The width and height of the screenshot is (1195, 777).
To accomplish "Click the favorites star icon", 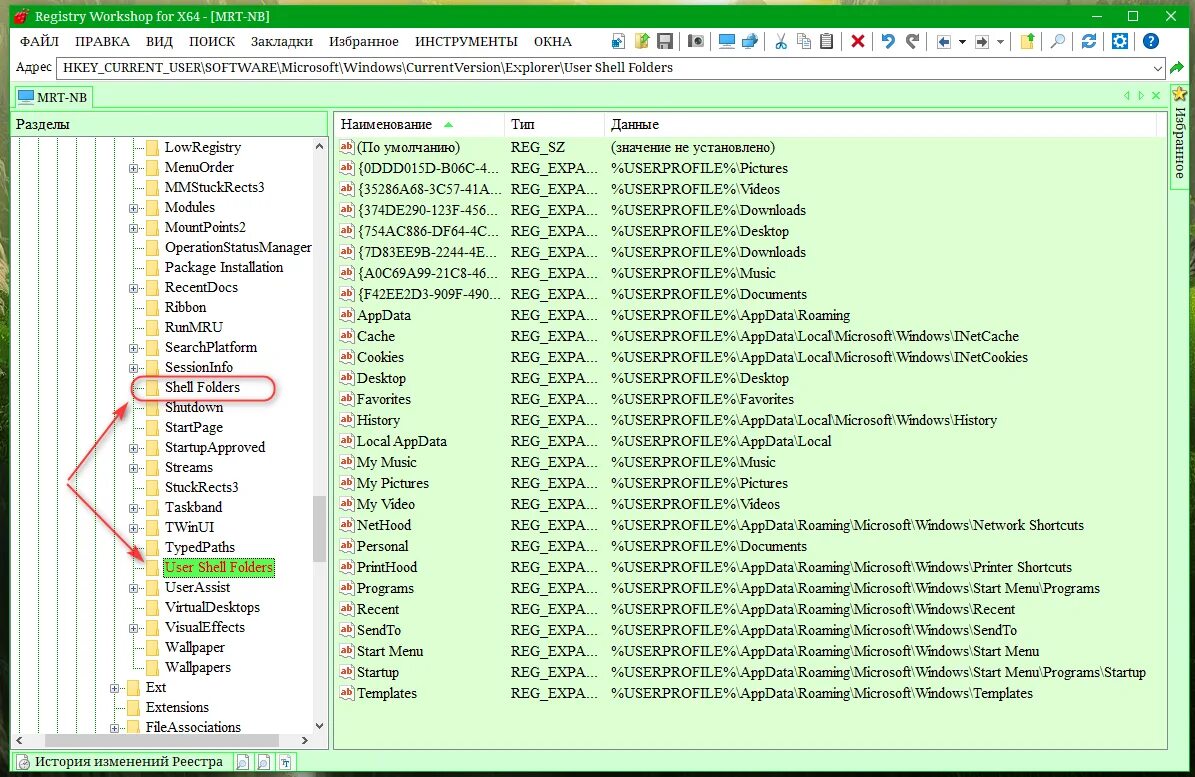I will (x=1180, y=94).
